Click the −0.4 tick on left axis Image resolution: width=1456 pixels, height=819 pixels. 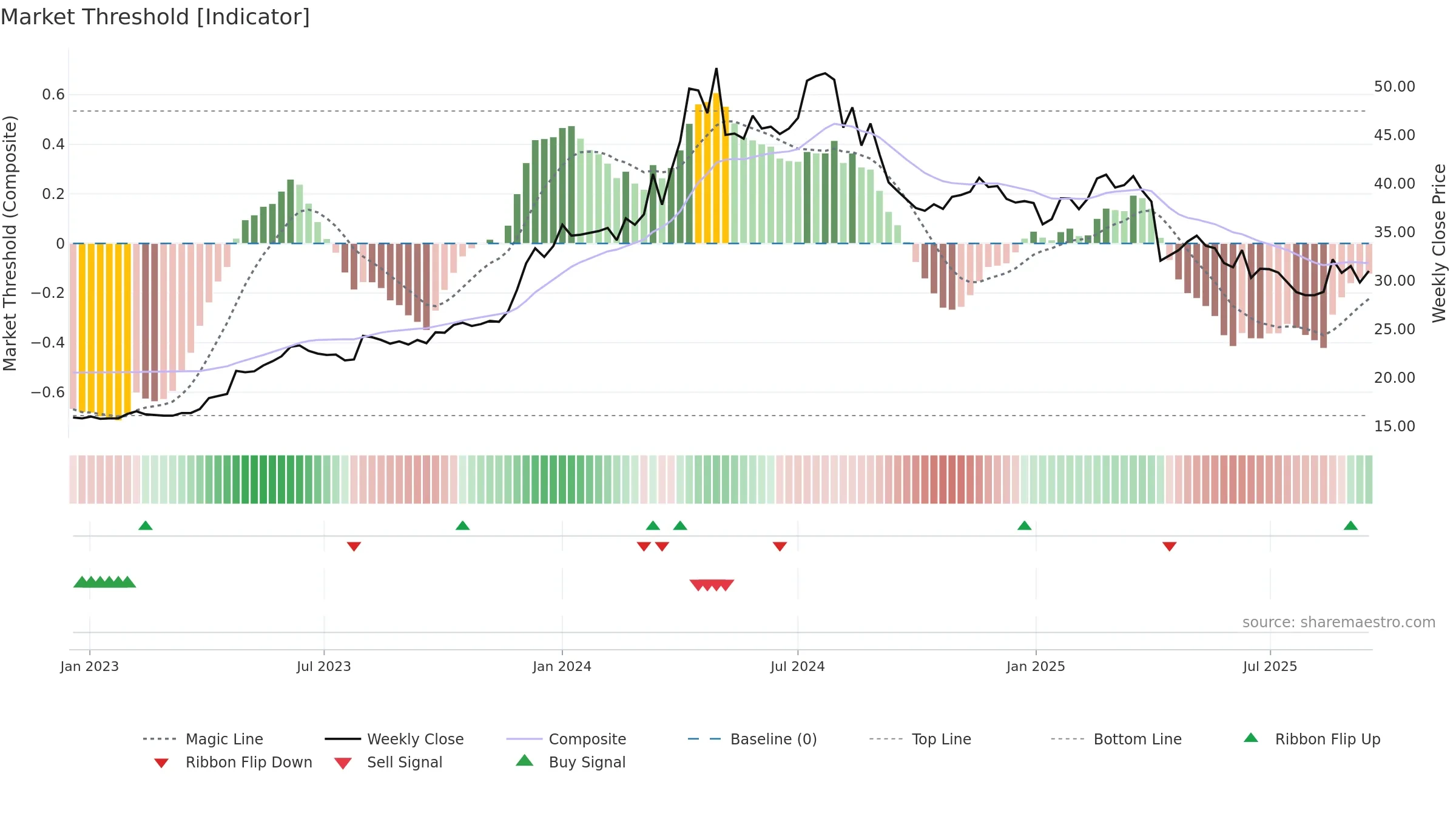pyautogui.click(x=48, y=343)
